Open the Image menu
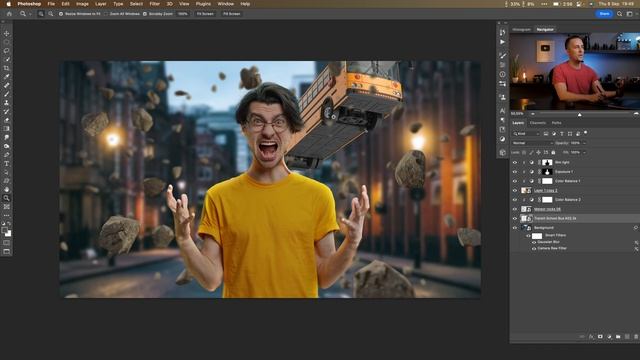 [x=82, y=4]
